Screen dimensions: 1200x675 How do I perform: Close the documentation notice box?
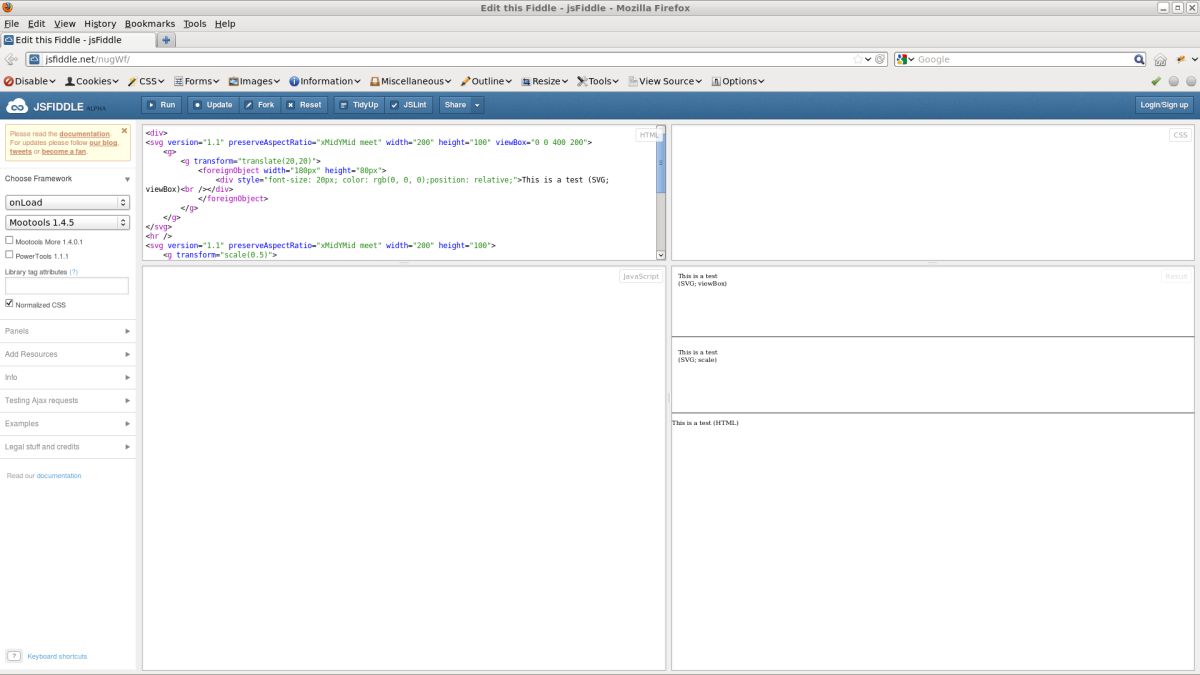point(124,130)
